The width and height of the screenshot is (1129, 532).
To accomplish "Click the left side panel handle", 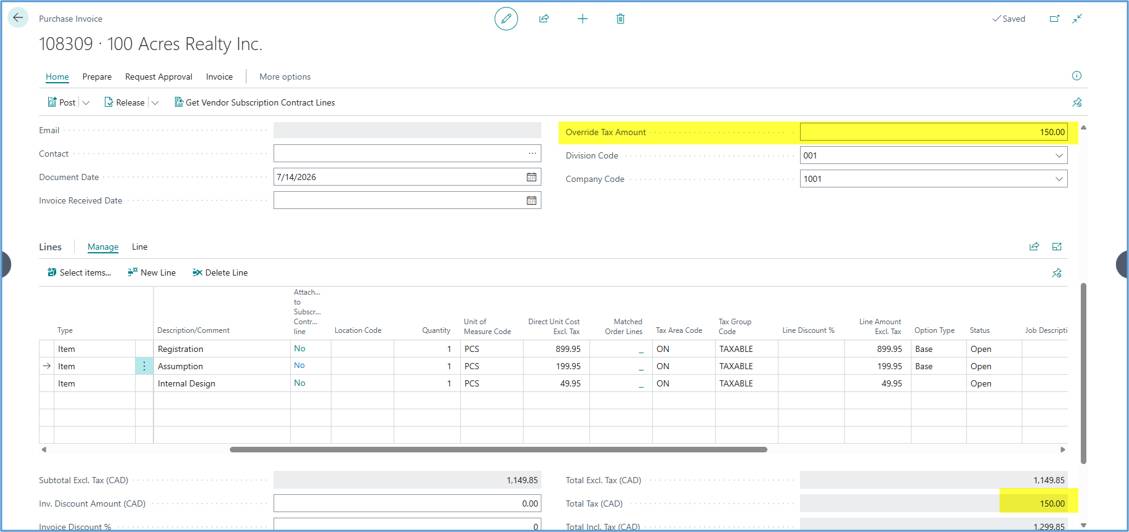I will point(5,265).
